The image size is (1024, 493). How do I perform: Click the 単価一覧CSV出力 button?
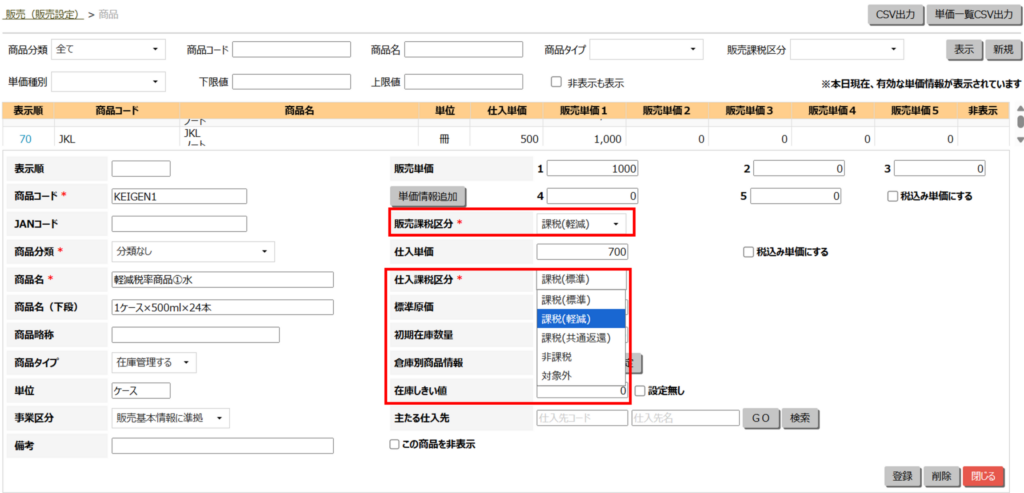974,14
